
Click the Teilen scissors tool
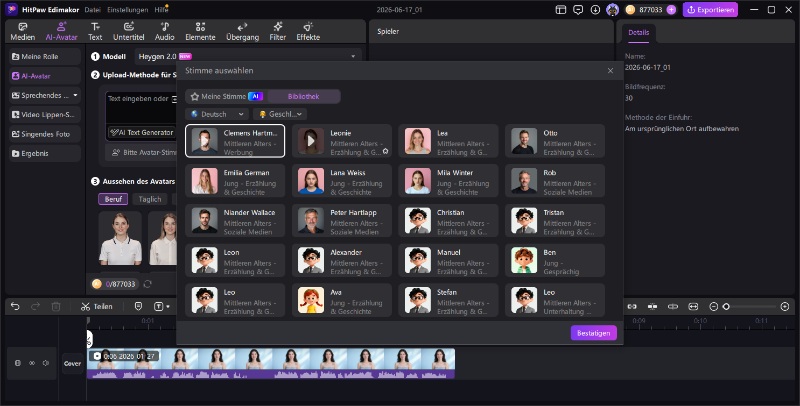(96, 307)
